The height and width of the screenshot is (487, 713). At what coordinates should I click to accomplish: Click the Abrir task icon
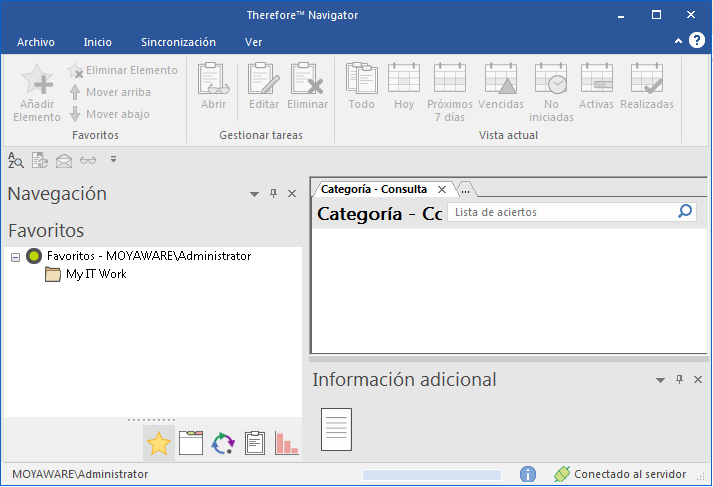[x=213, y=79]
